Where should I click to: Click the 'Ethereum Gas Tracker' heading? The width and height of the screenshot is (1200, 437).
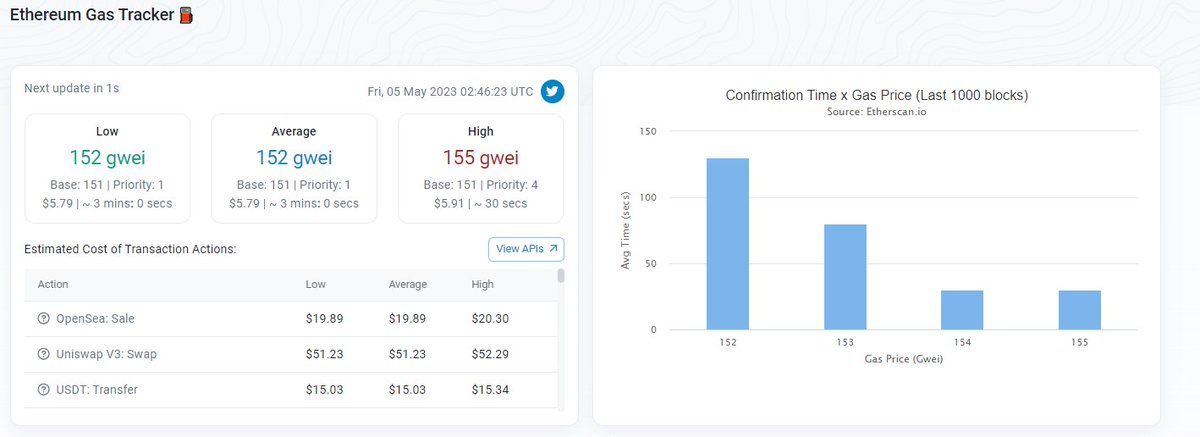click(91, 16)
